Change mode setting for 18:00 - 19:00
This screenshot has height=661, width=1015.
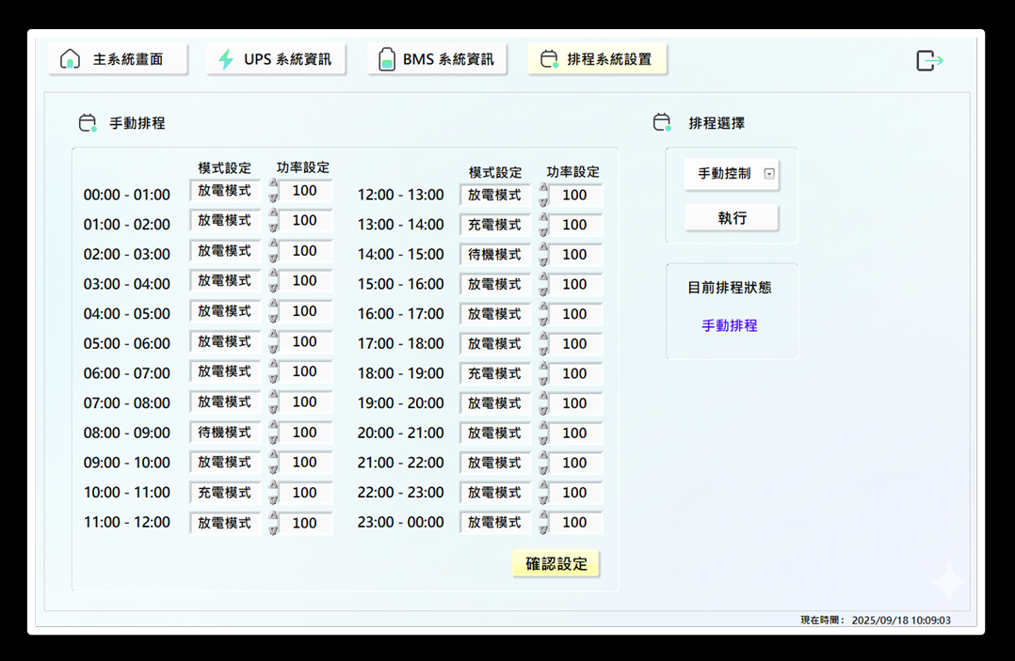click(x=495, y=373)
